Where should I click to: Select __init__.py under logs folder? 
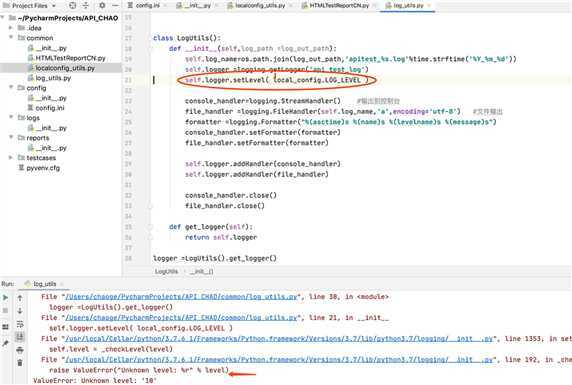click(x=51, y=128)
